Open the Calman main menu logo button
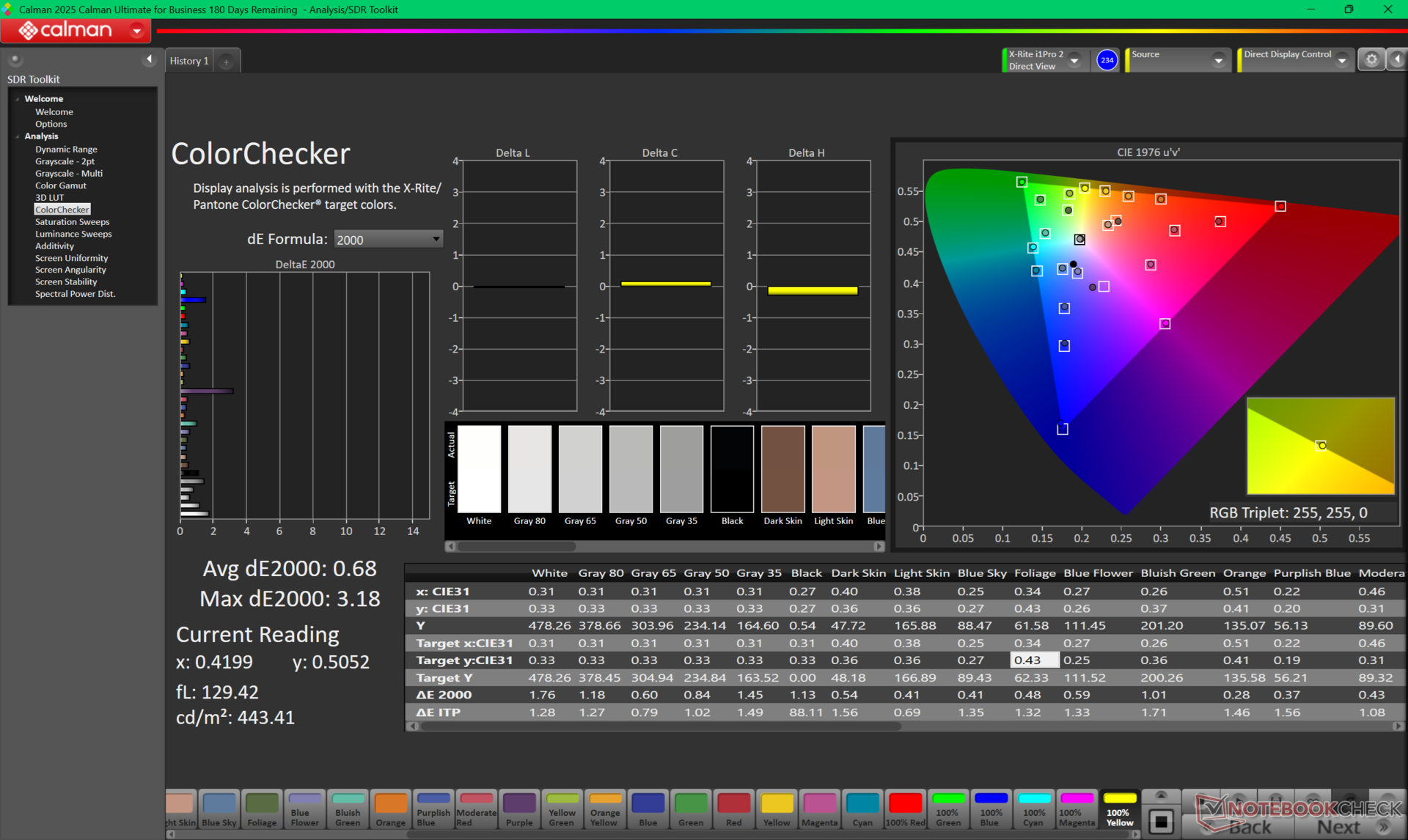 (76, 30)
